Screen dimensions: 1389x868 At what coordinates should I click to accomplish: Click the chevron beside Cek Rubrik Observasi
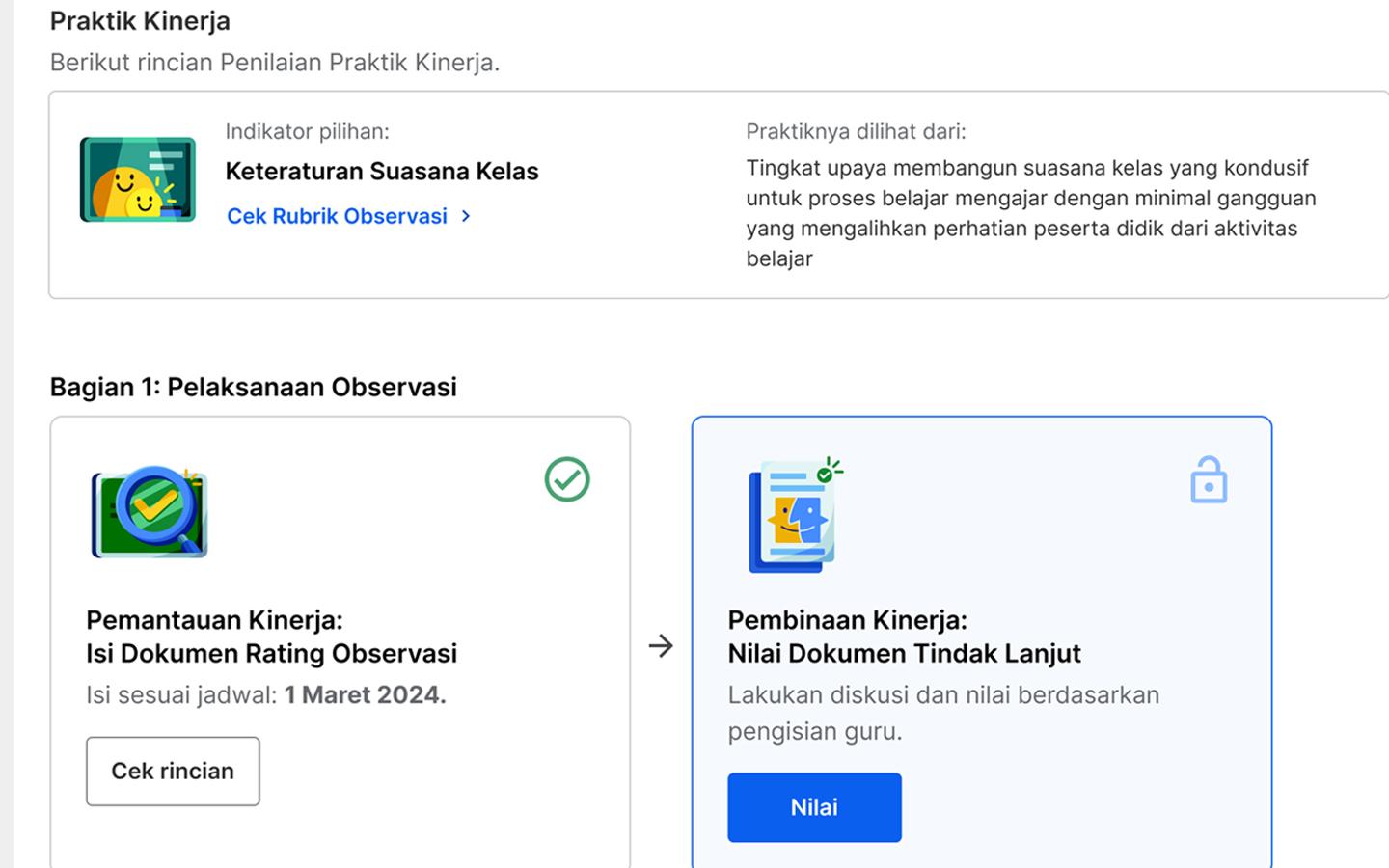pyautogui.click(x=466, y=216)
